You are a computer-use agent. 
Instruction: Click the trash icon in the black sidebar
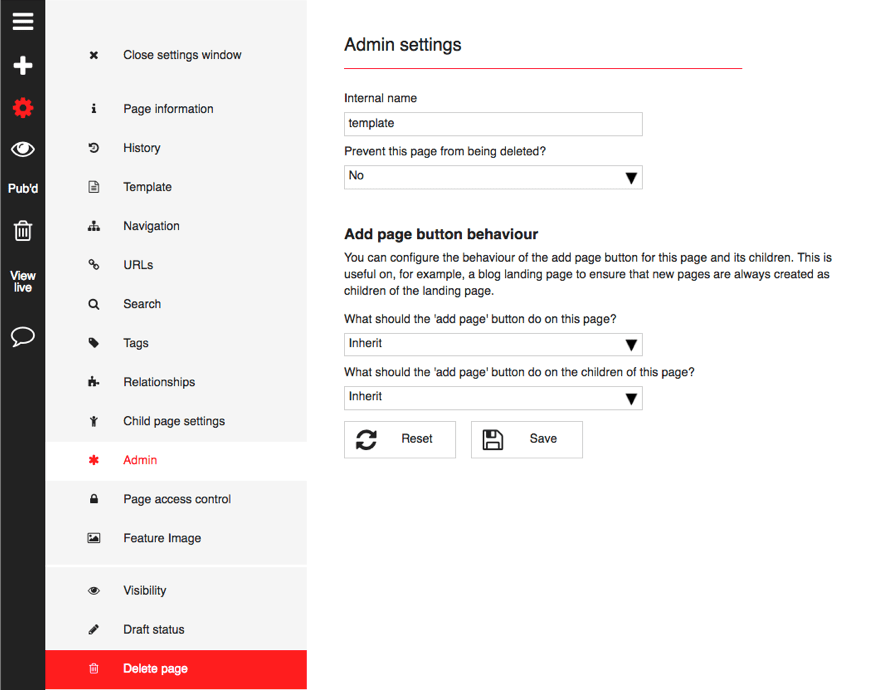point(22,230)
